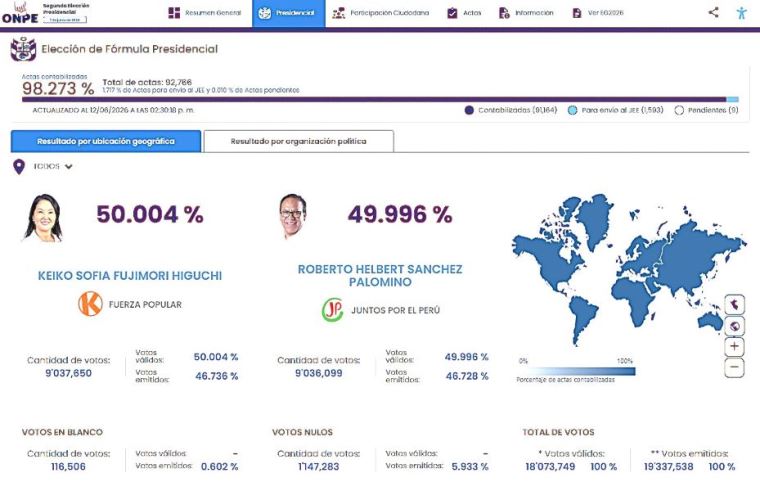Open the share icon
Viewport: 760px width, 491px height.
tap(713, 12)
